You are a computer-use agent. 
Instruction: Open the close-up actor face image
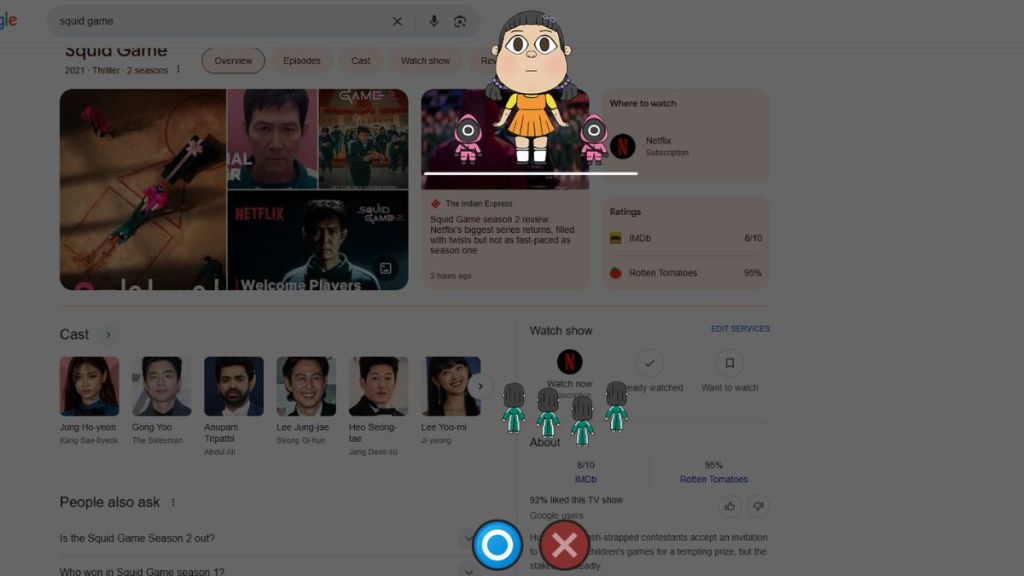pos(272,139)
